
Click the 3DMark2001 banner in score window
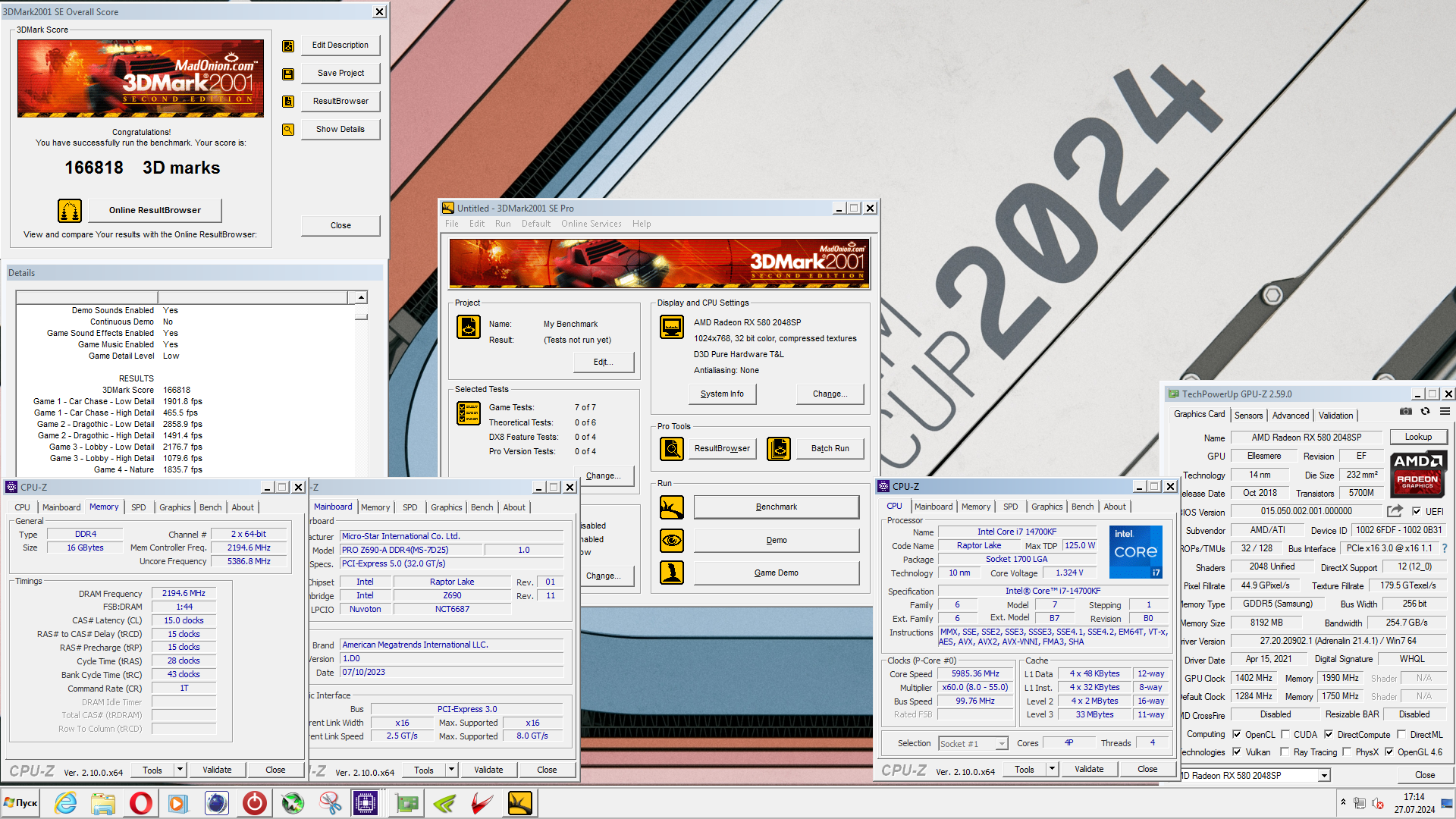[x=141, y=79]
